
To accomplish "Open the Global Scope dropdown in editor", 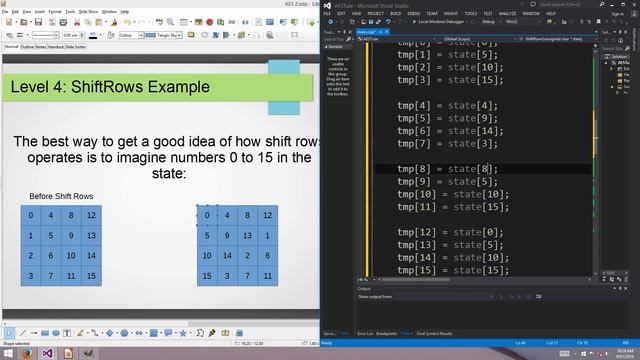I will (x=479, y=39).
